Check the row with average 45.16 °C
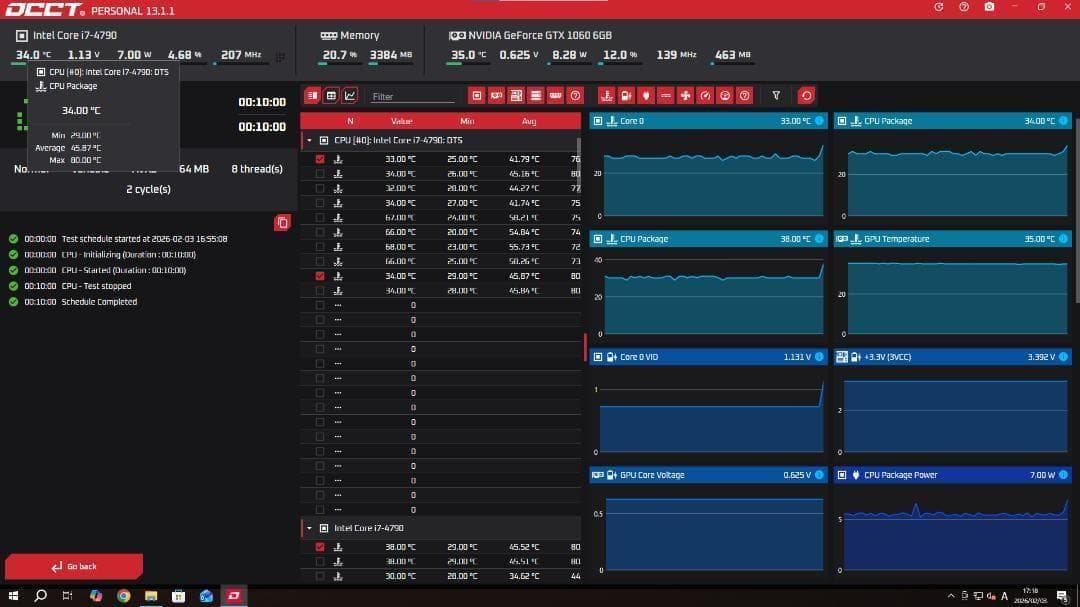This screenshot has width=1080, height=607. coord(320,174)
